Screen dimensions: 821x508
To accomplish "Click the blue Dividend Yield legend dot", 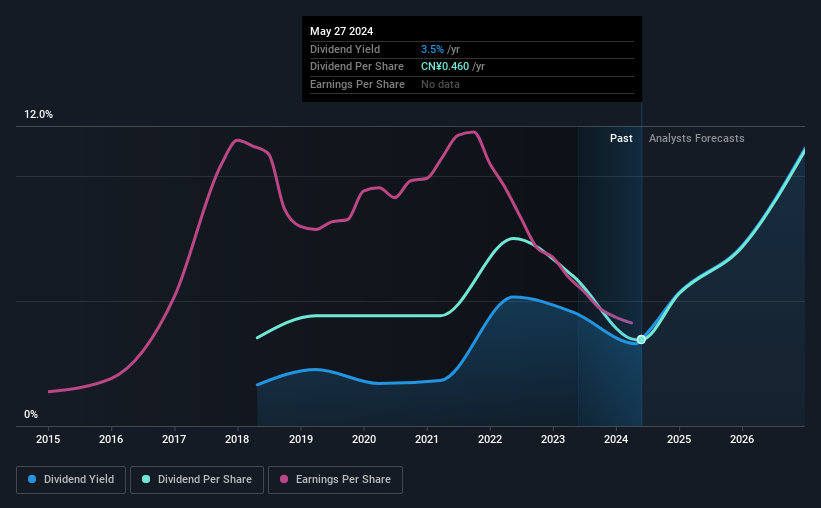I will tap(32, 479).
